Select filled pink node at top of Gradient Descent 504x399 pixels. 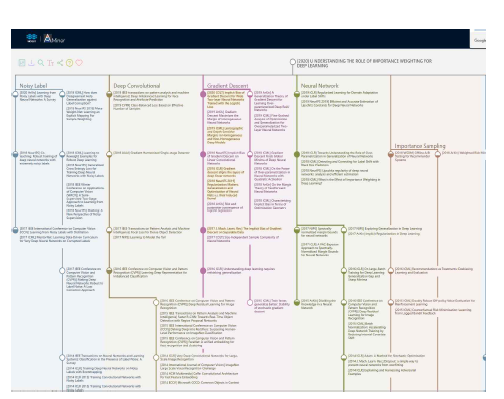(x=203, y=94)
